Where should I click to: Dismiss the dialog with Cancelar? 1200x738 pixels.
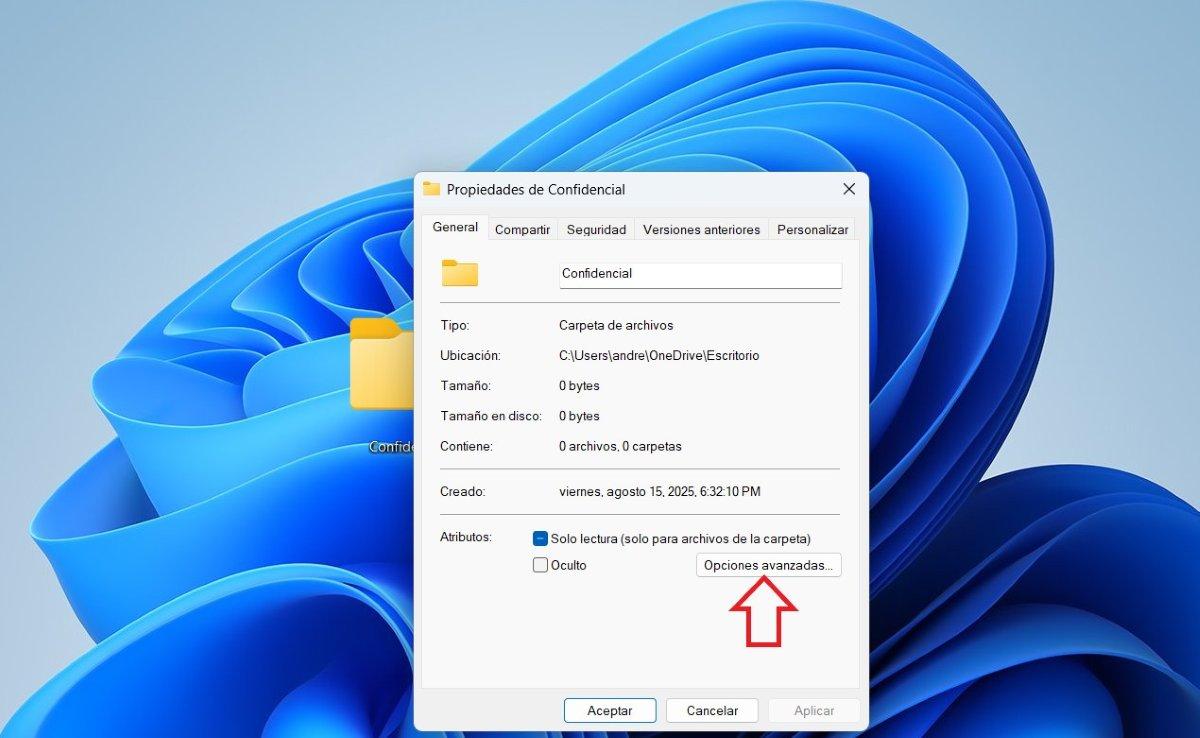click(x=712, y=710)
